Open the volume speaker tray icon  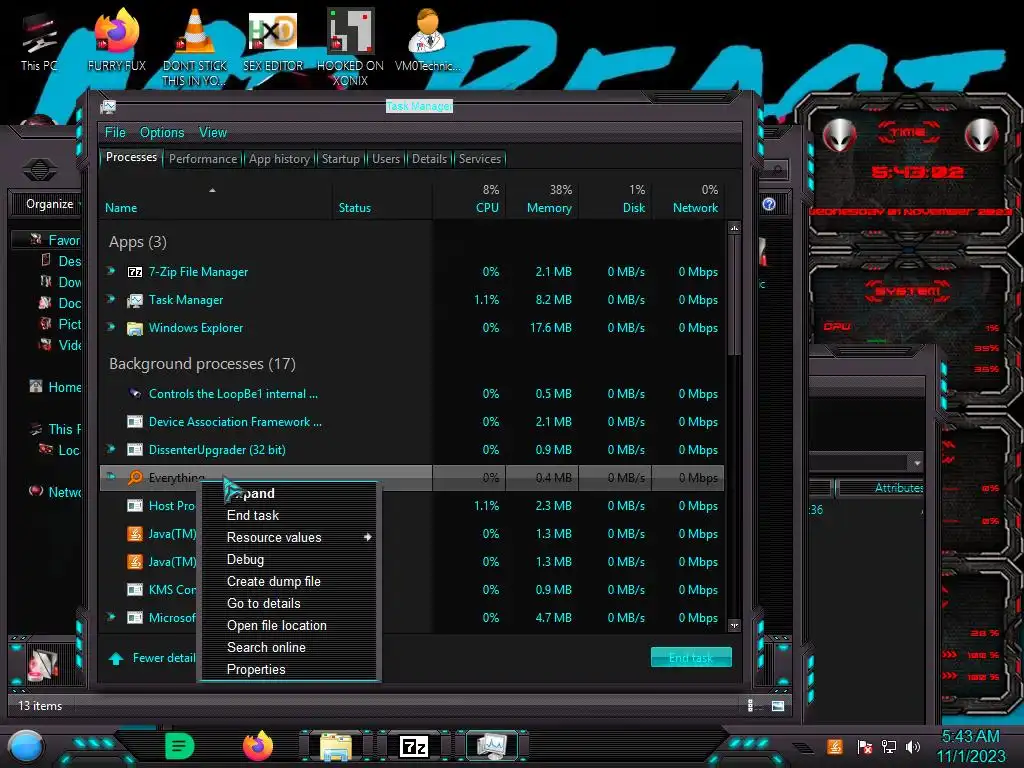[913, 746]
